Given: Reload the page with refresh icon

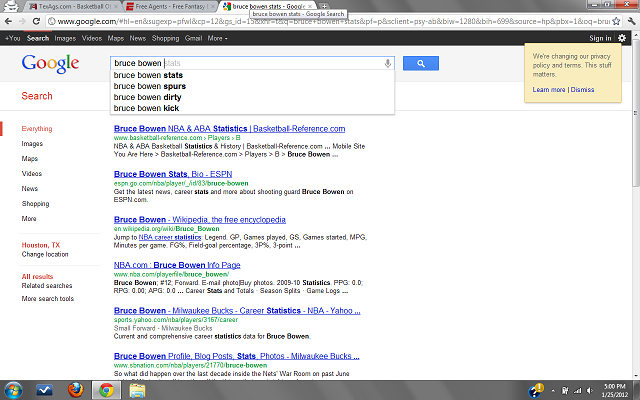Looking at the screenshot, I should point(36,21).
